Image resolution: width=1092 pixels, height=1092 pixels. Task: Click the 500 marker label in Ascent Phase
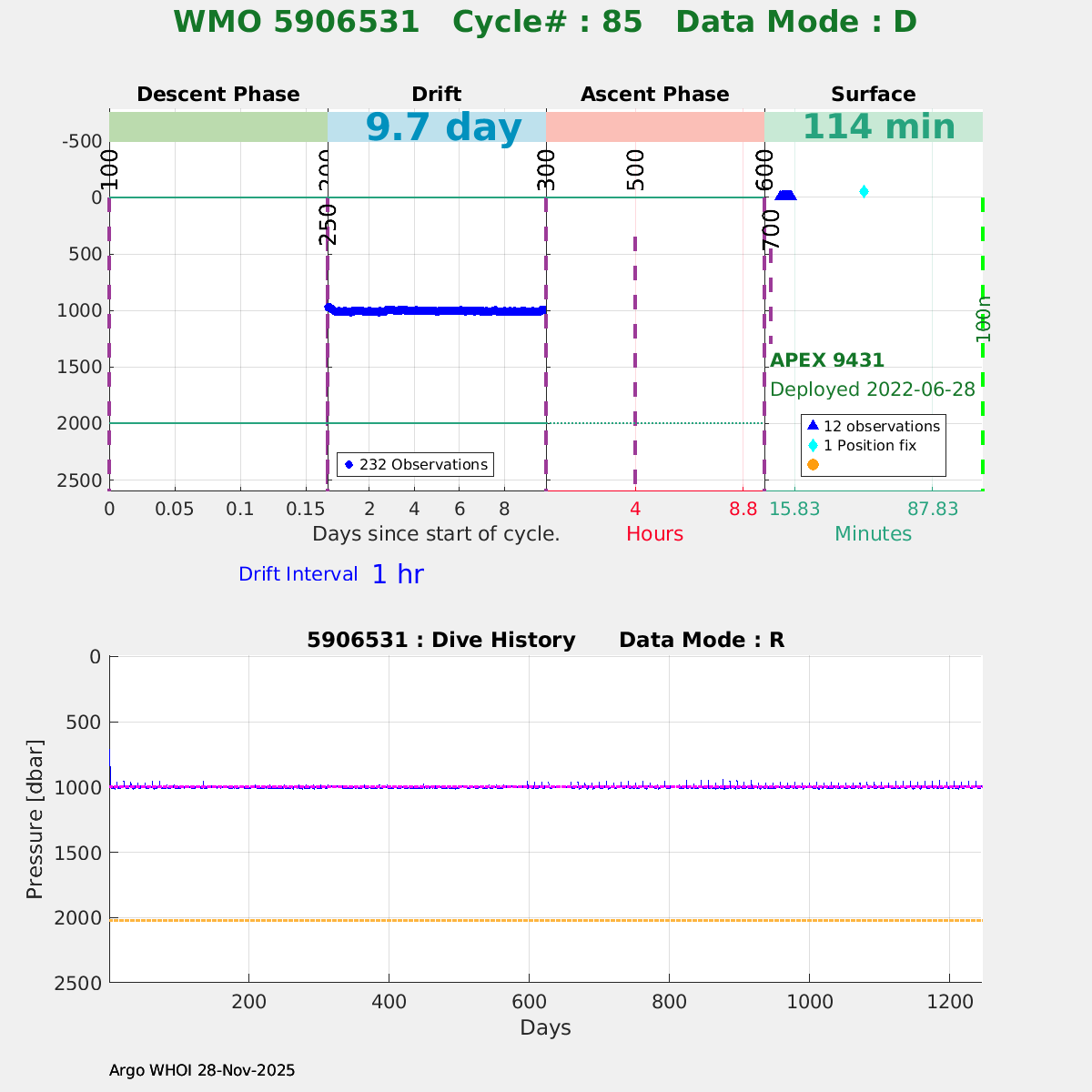[x=636, y=169]
